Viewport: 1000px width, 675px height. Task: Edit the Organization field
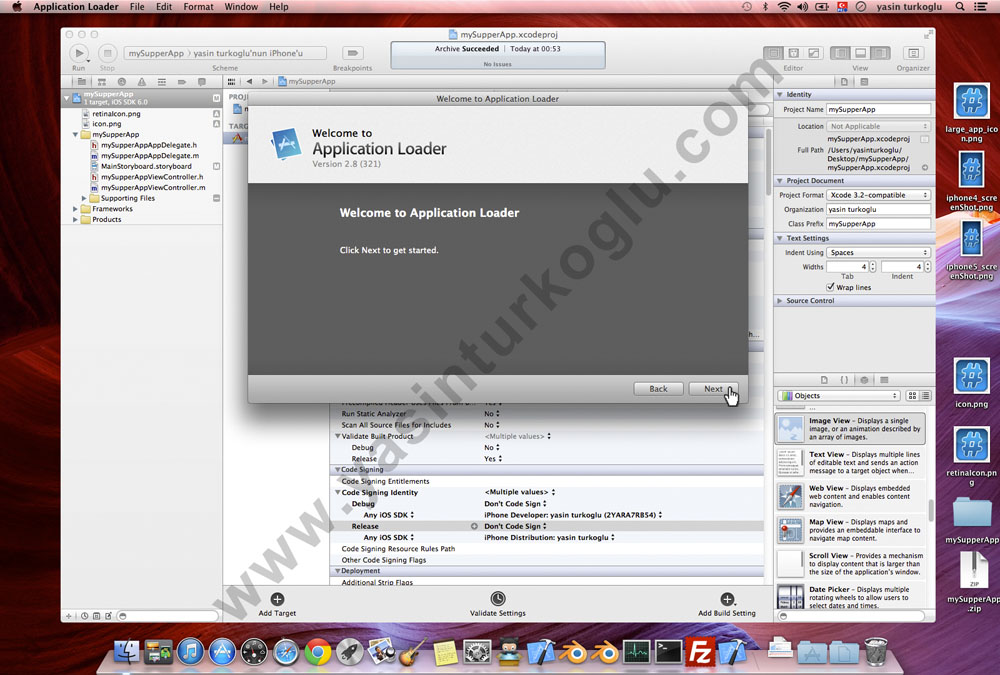pyautogui.click(x=878, y=209)
